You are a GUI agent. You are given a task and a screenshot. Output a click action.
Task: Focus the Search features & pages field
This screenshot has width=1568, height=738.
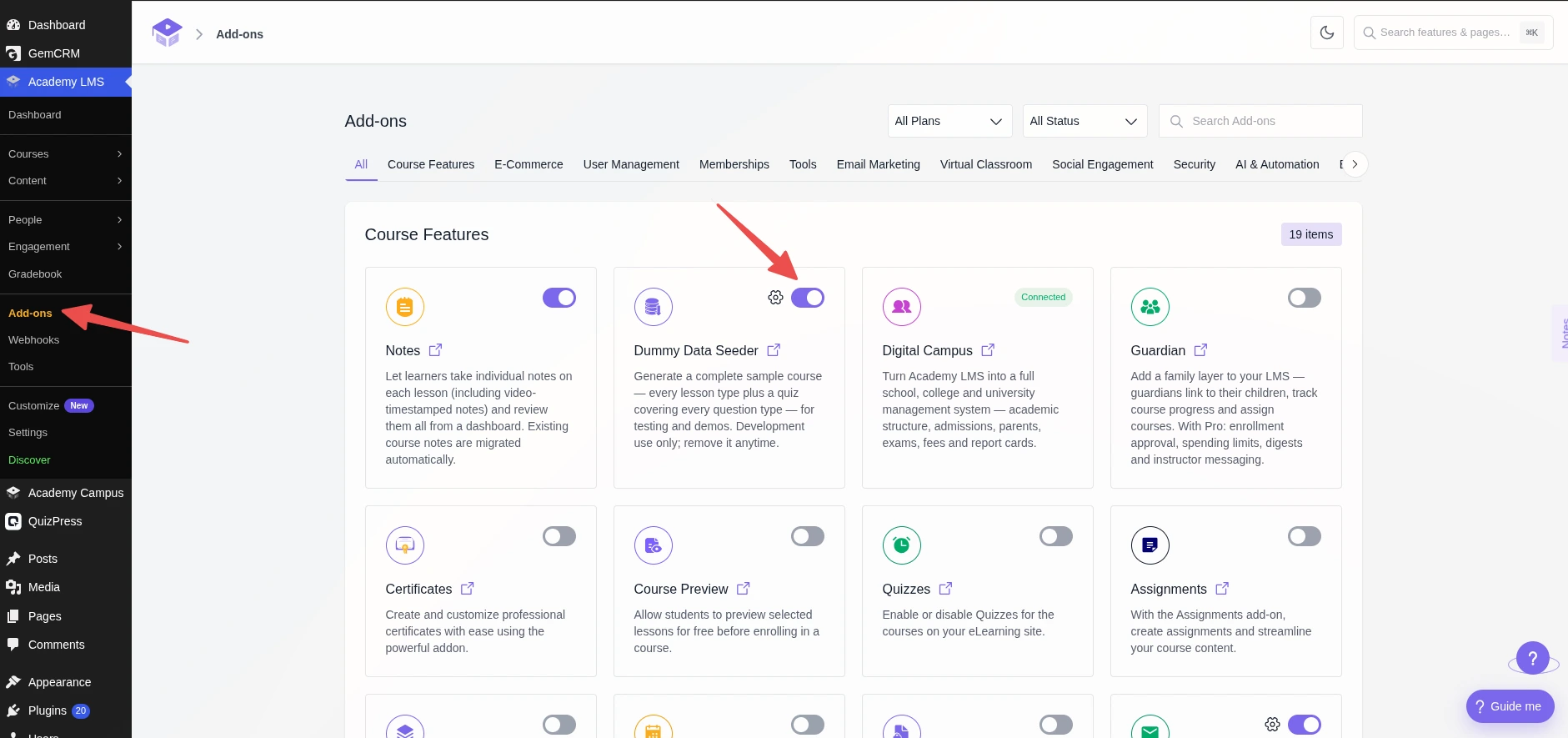[x=1453, y=33]
